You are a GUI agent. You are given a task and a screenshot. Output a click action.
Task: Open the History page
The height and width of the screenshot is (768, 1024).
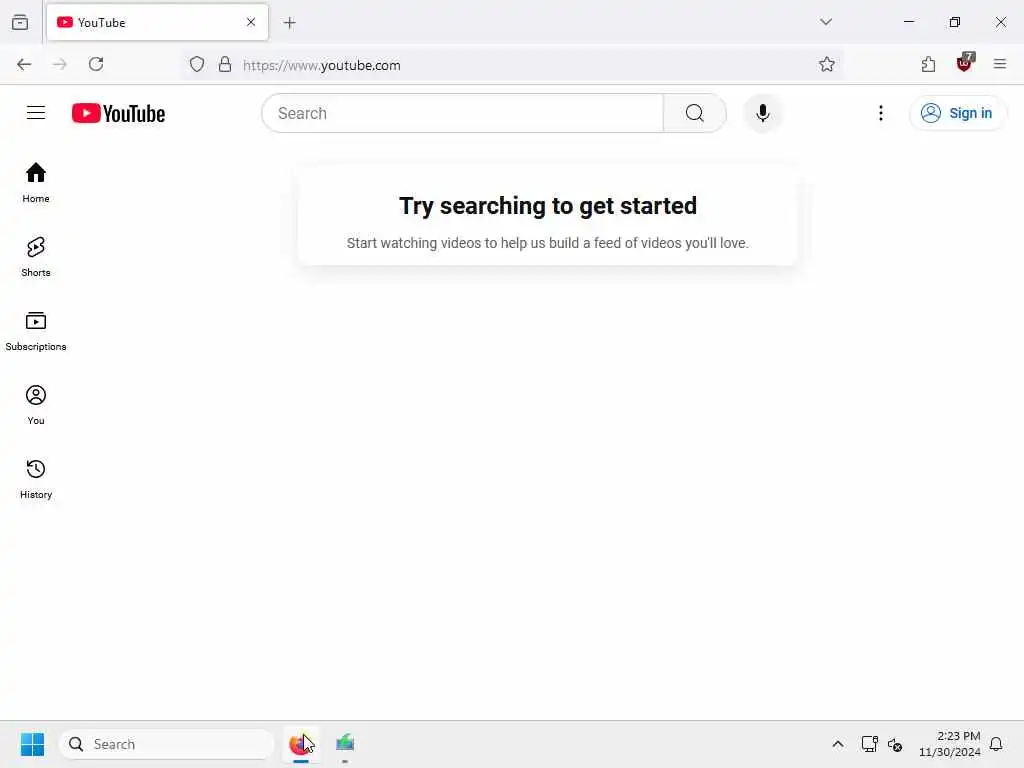click(x=36, y=479)
